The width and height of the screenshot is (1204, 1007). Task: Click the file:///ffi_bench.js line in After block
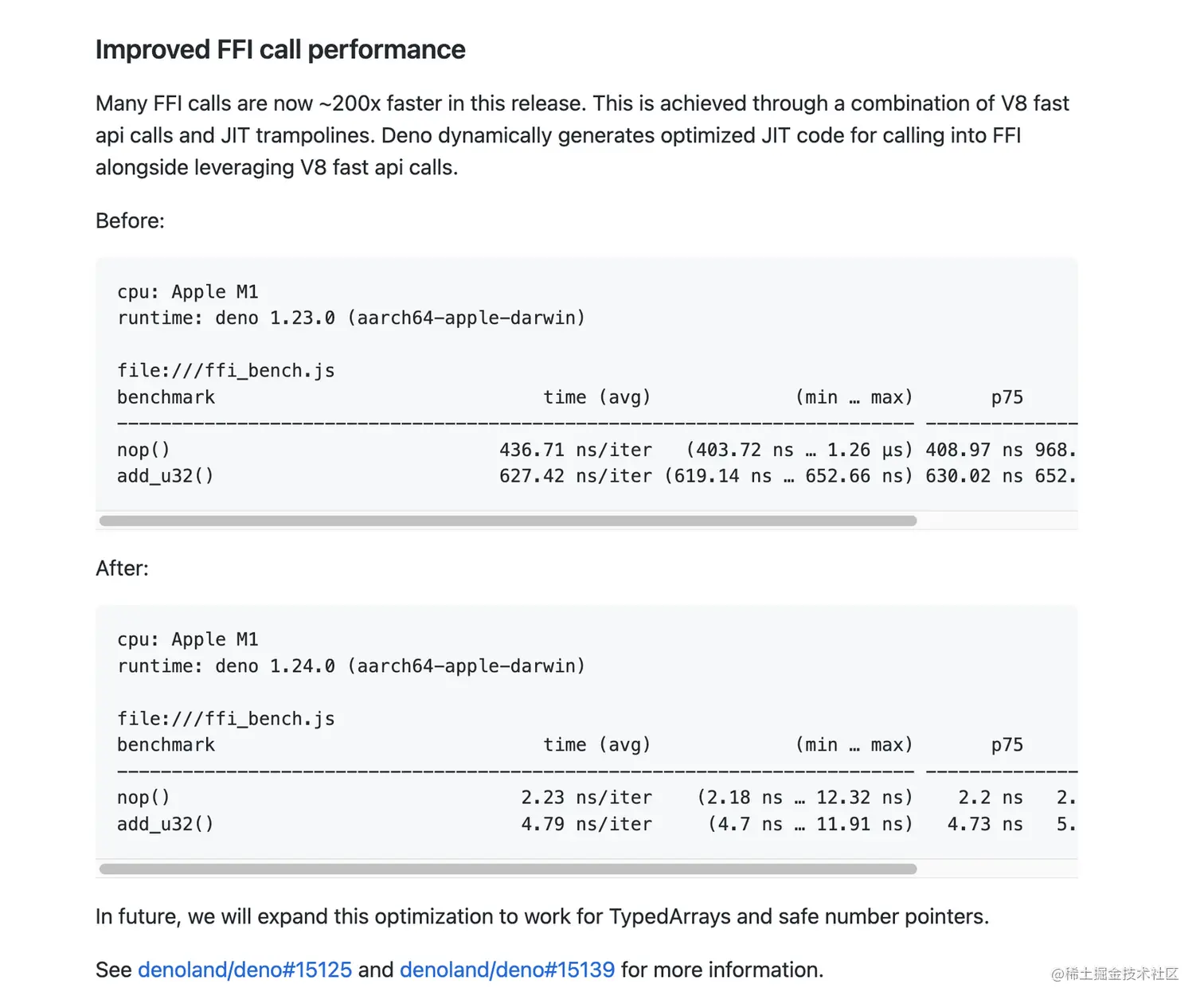point(226,719)
